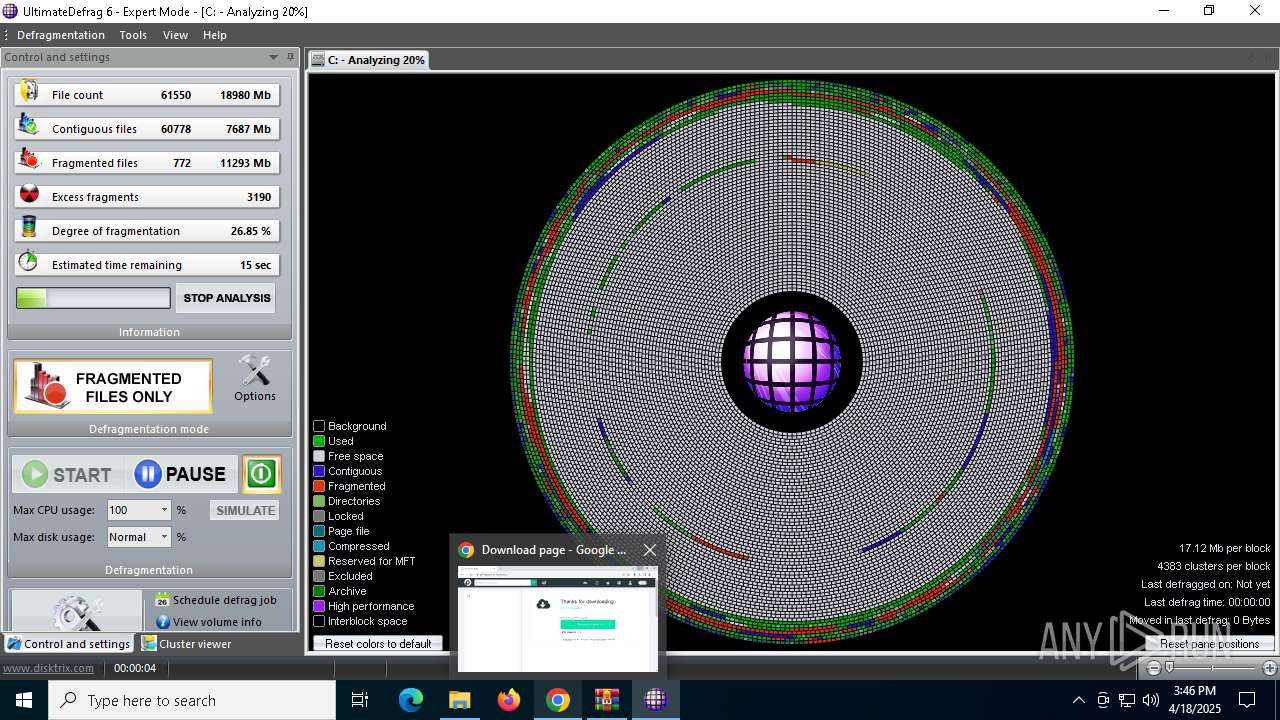Switch to Cluster viewer tab
Screen dimensions: 1280x720
pos(186,644)
